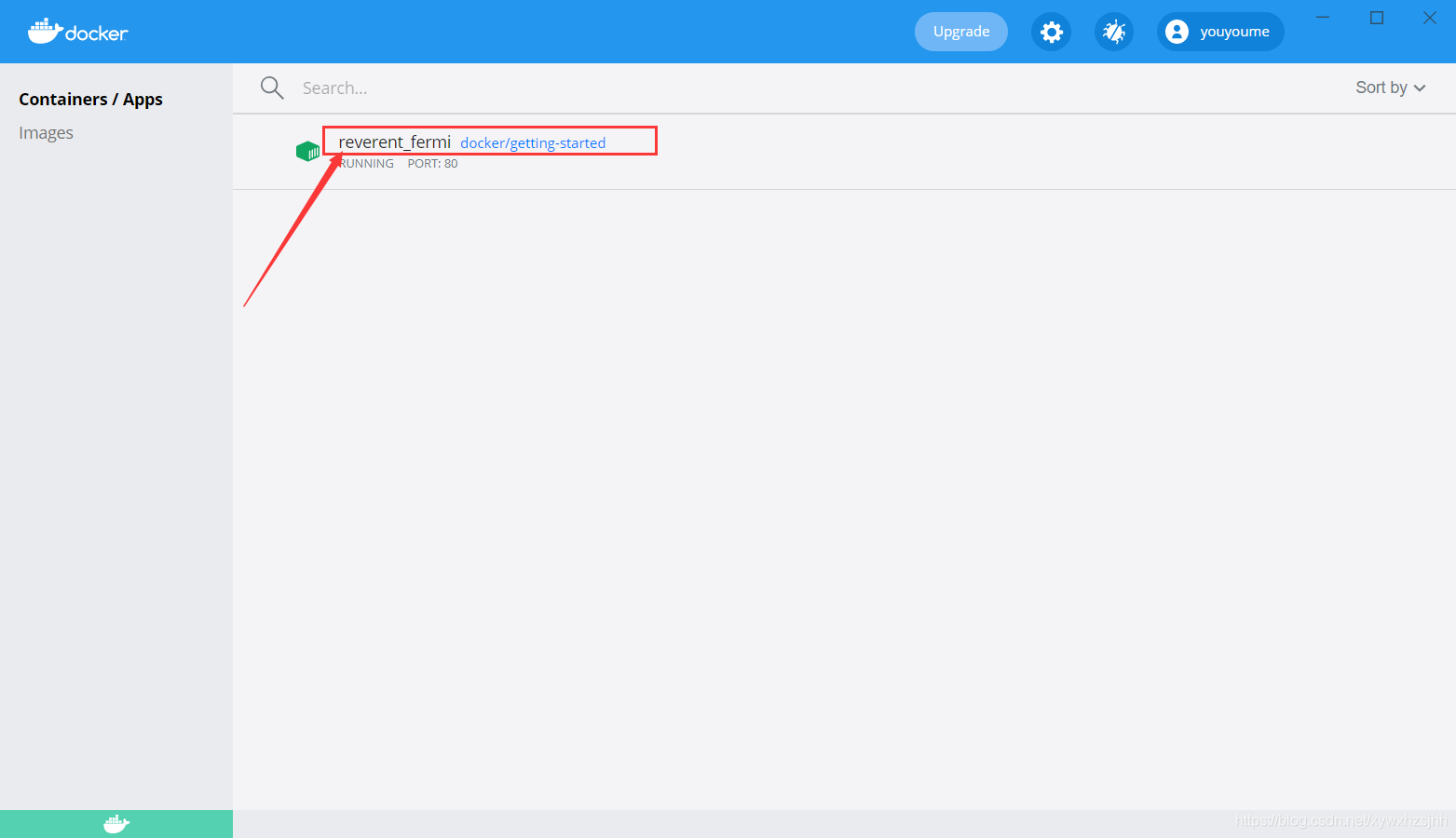Maximize the Docker Desktop window
Viewport: 1456px width, 838px height.
[1377, 18]
